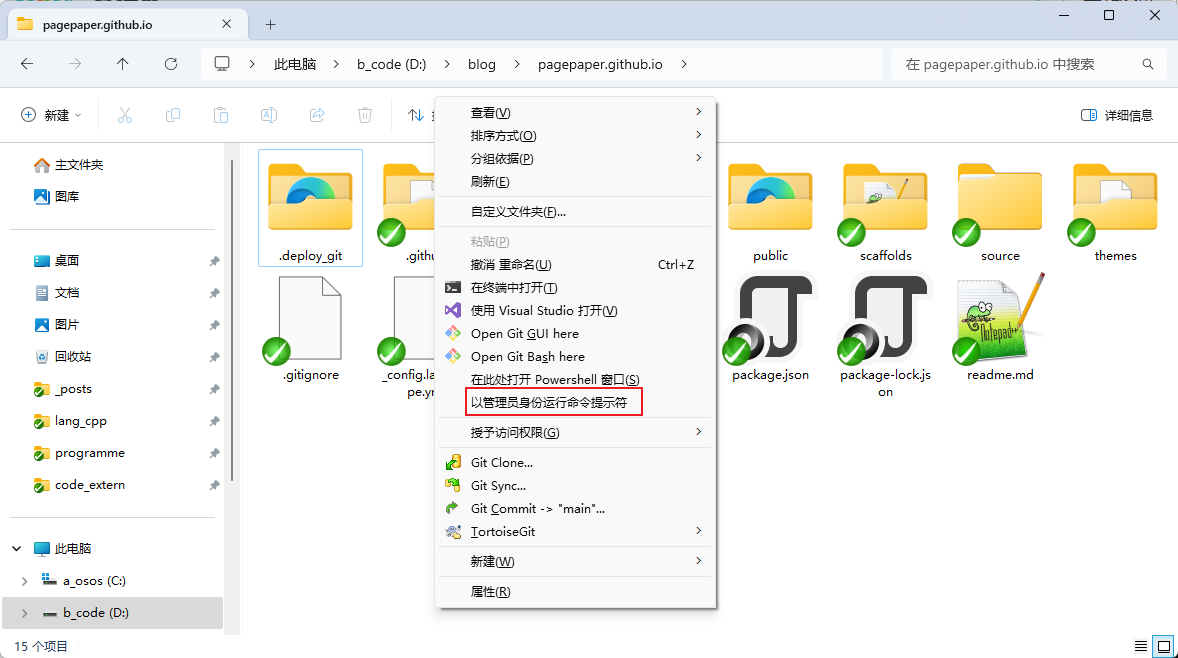
Task: Click Git Clone... in context menu
Action: click(501, 462)
